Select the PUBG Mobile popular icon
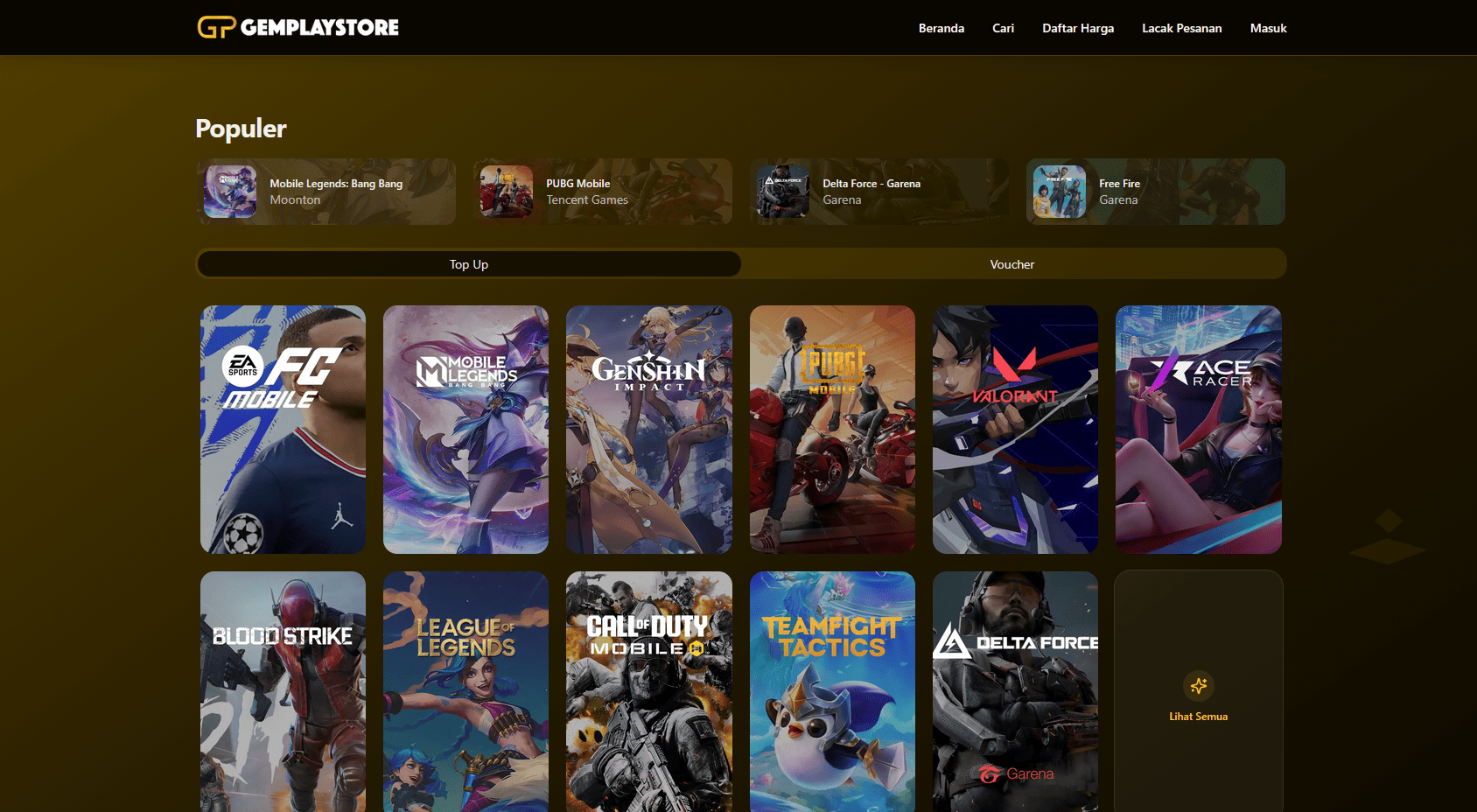This screenshot has width=1477, height=812. [507, 192]
